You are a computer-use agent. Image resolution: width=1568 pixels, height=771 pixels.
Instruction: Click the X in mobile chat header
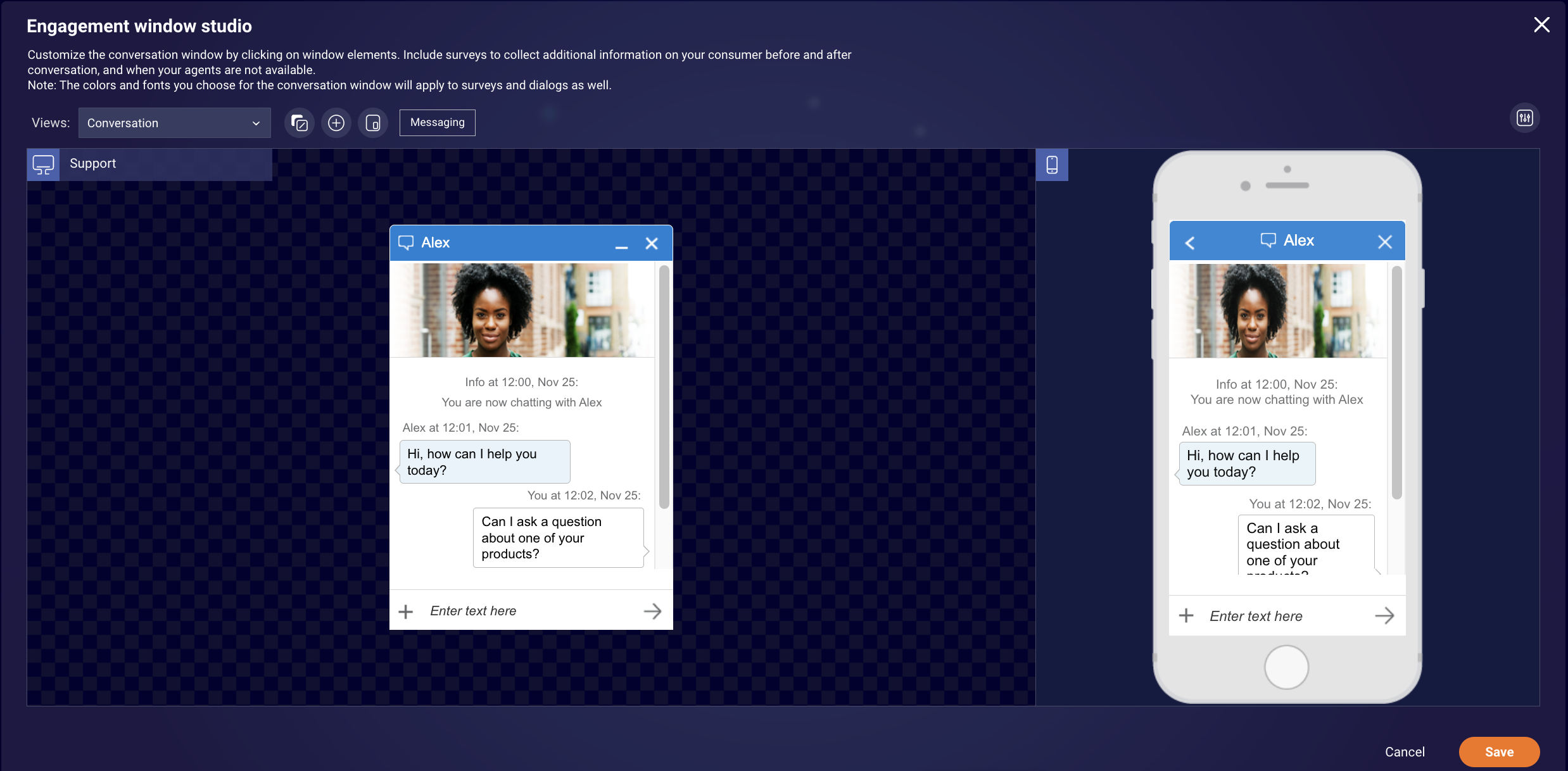point(1385,242)
